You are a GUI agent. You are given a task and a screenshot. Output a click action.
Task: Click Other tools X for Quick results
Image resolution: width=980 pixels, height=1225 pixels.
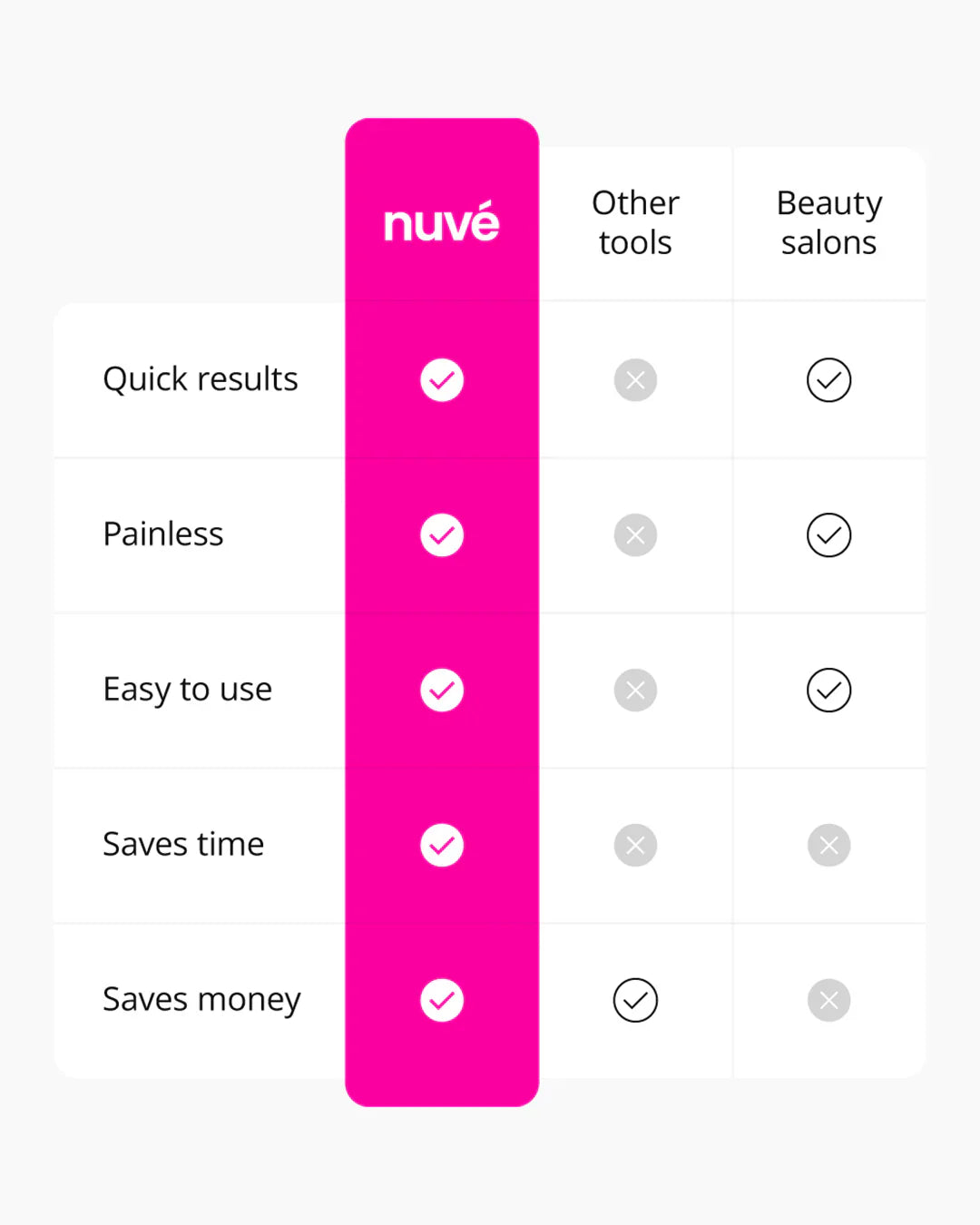635,380
